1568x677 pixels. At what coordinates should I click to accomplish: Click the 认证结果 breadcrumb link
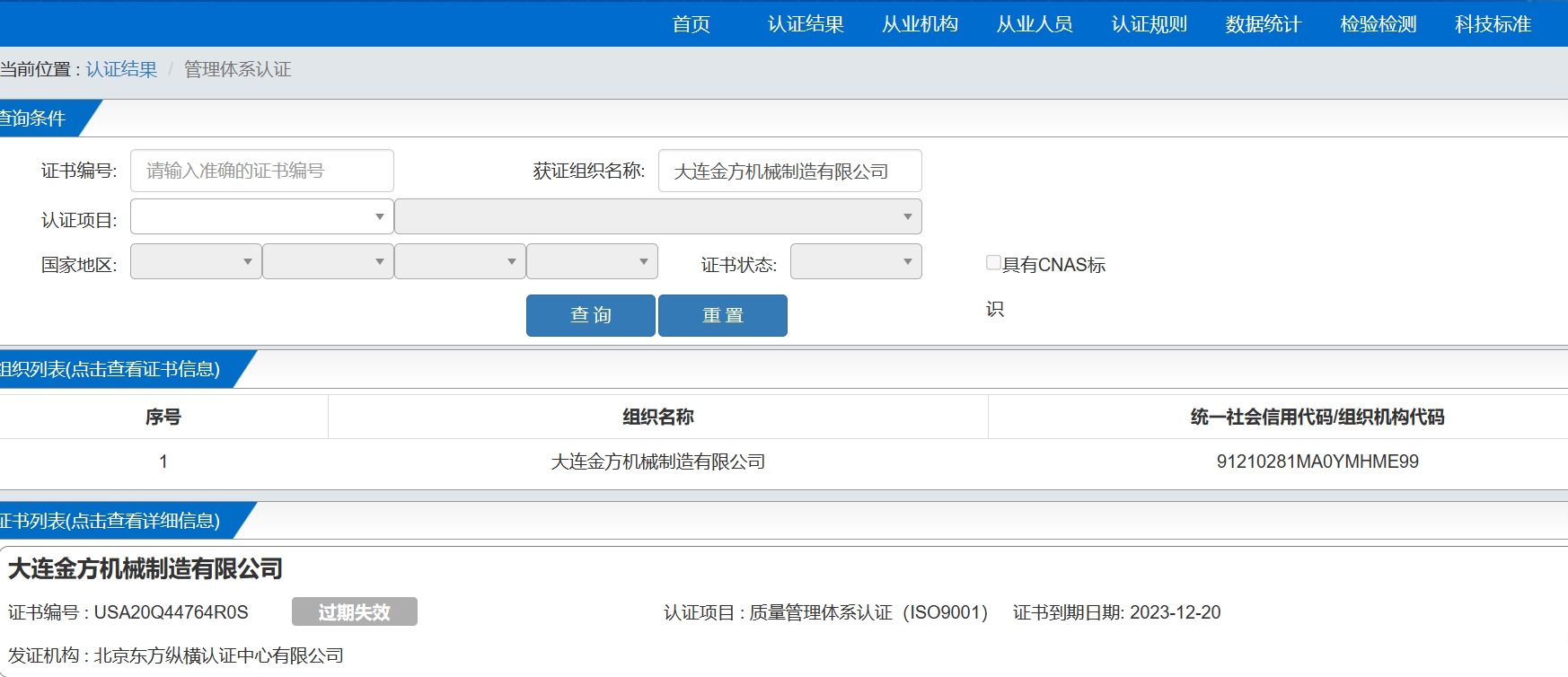tap(121, 69)
